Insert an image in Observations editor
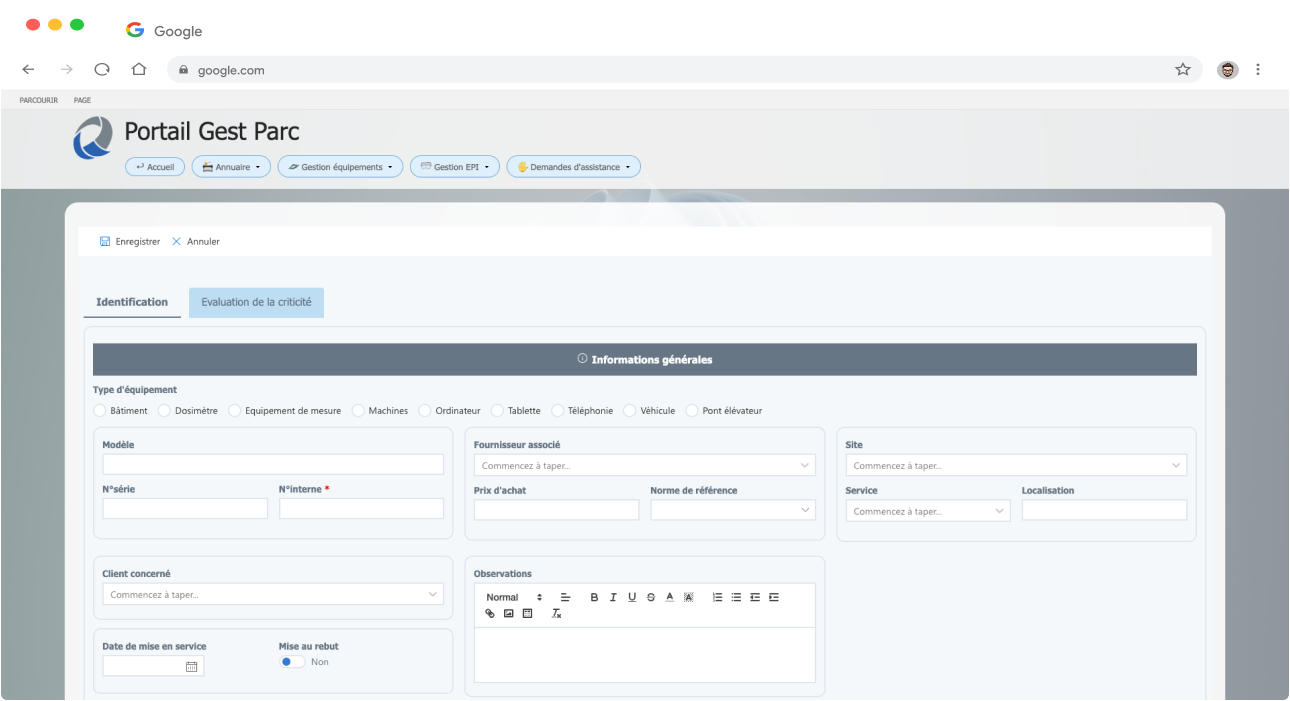The height and width of the screenshot is (701, 1290). click(508, 613)
